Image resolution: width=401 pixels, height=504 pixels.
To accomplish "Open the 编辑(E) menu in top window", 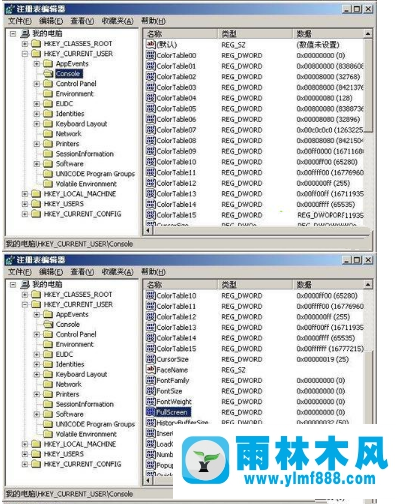I will [x=51, y=21].
